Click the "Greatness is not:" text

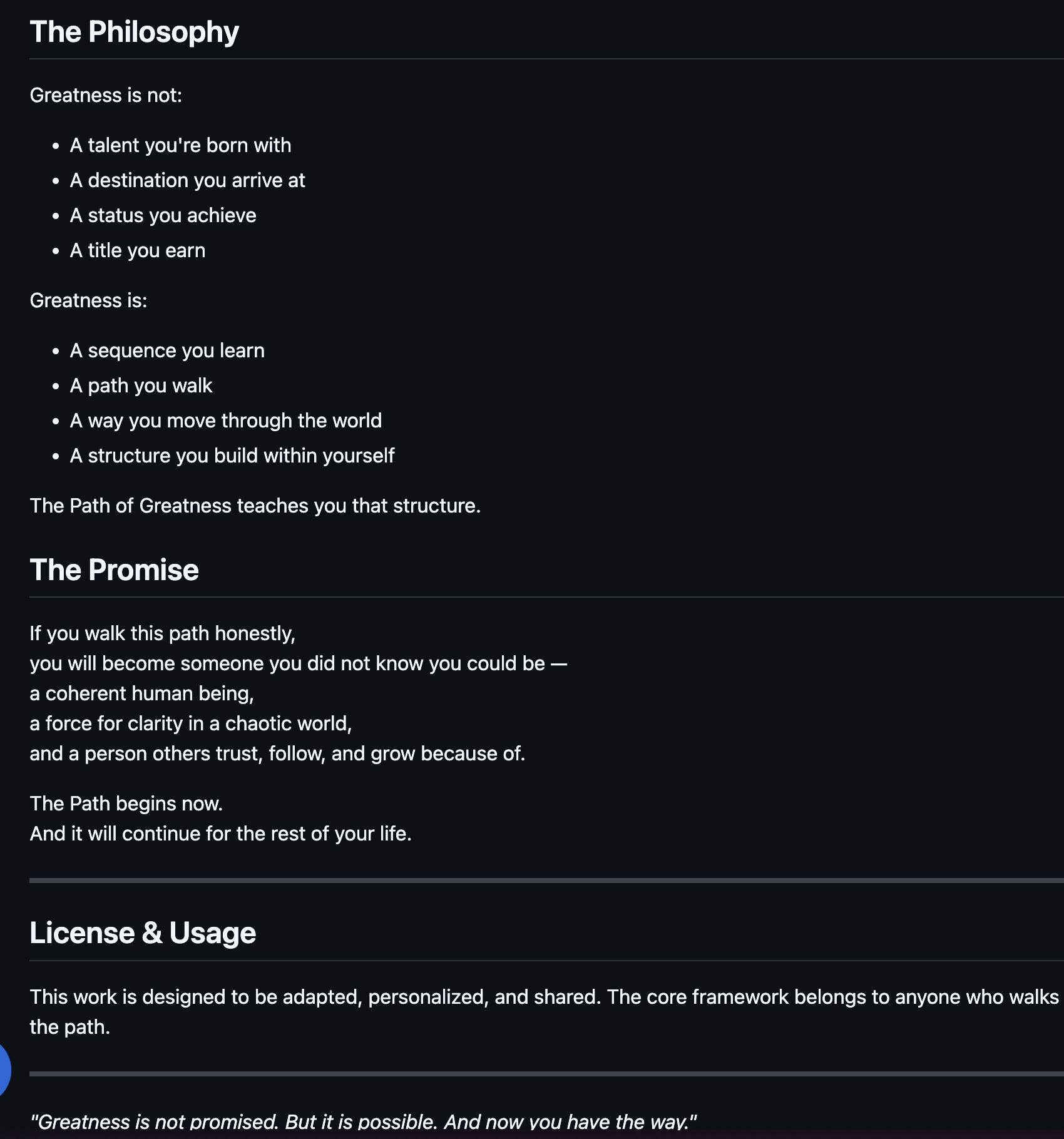pos(106,95)
